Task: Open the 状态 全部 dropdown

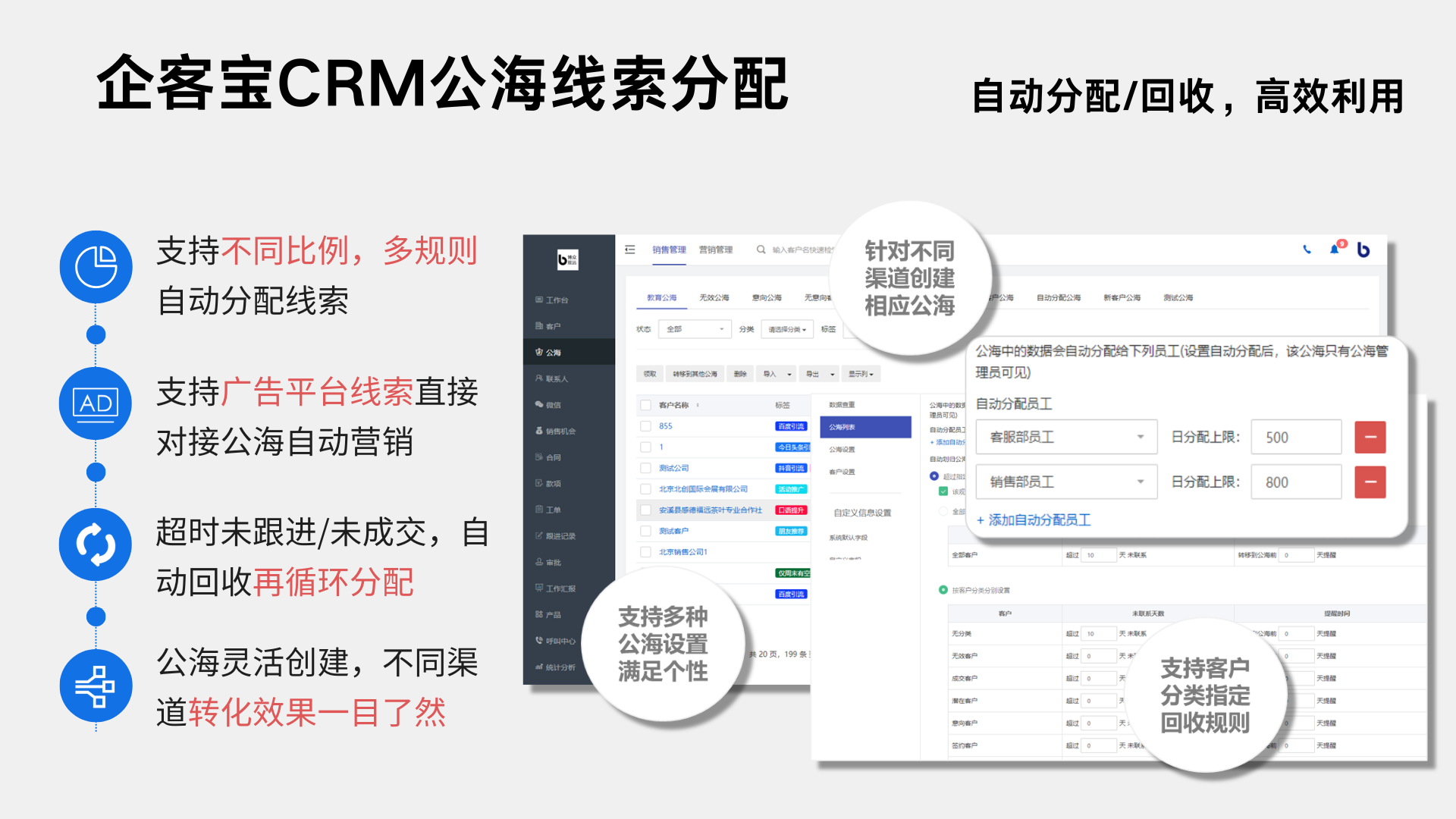Action: 695,329
